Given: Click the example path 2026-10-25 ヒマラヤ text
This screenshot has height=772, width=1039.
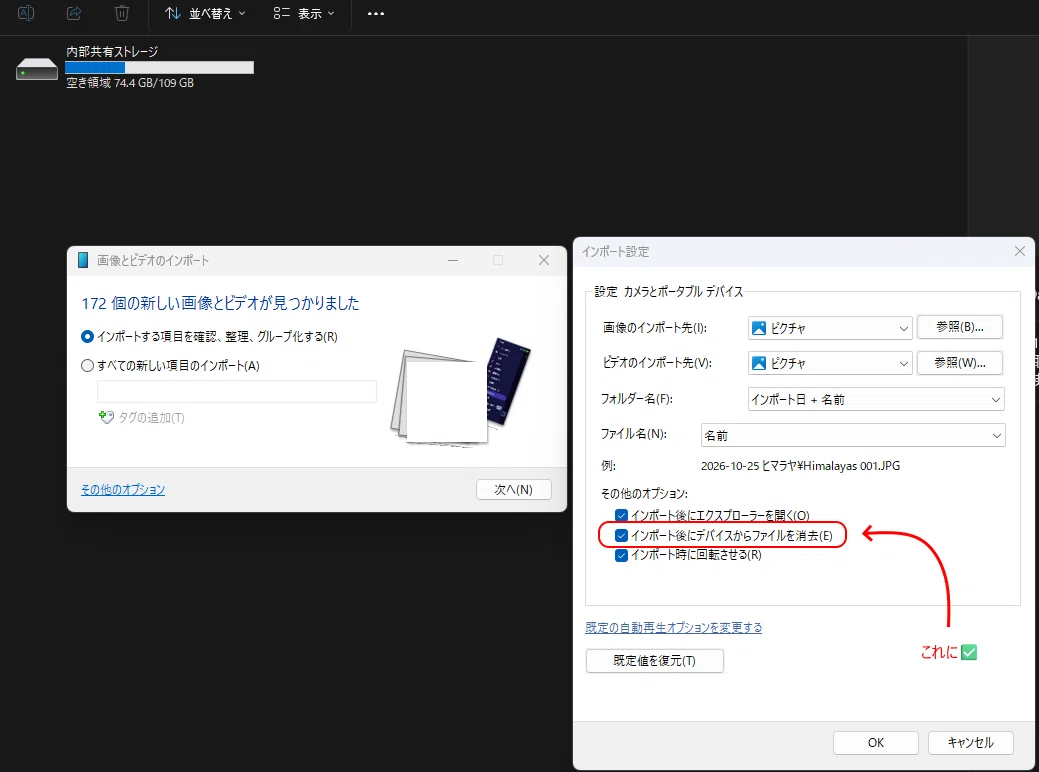Looking at the screenshot, I should pos(800,466).
